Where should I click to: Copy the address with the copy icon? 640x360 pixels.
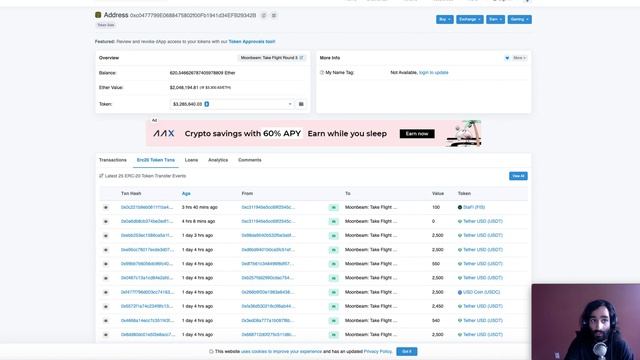point(264,16)
